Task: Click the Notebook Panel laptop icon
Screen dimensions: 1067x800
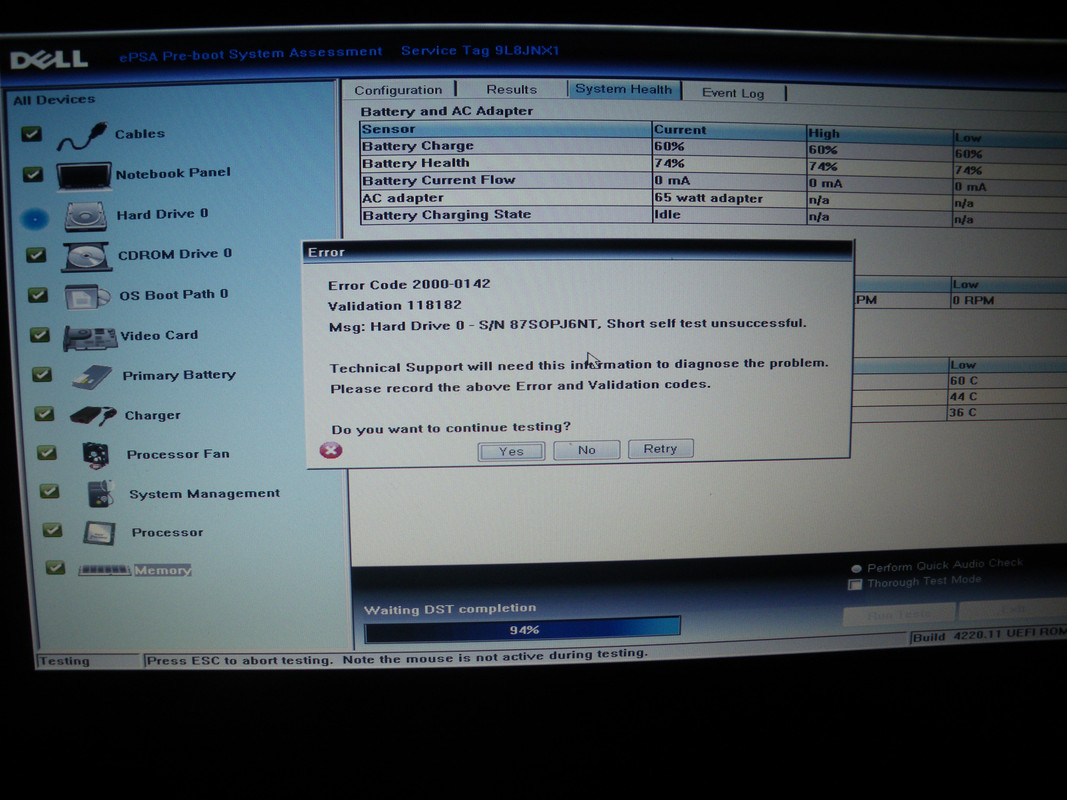Action: click(84, 176)
